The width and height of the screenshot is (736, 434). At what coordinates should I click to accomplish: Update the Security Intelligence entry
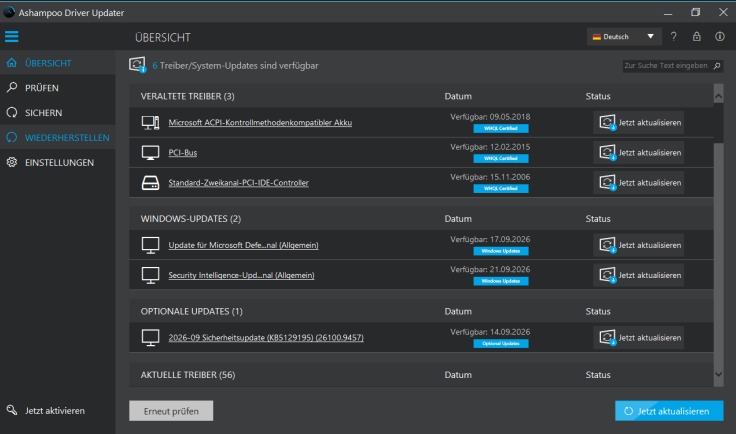coord(639,275)
